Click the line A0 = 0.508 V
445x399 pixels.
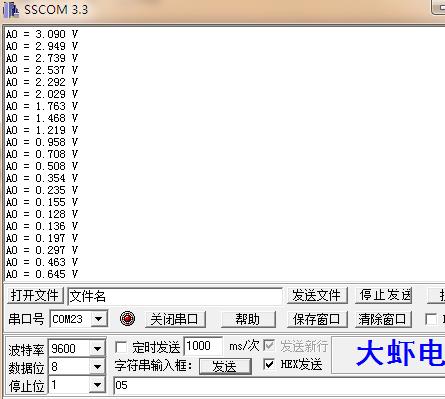click(42, 166)
